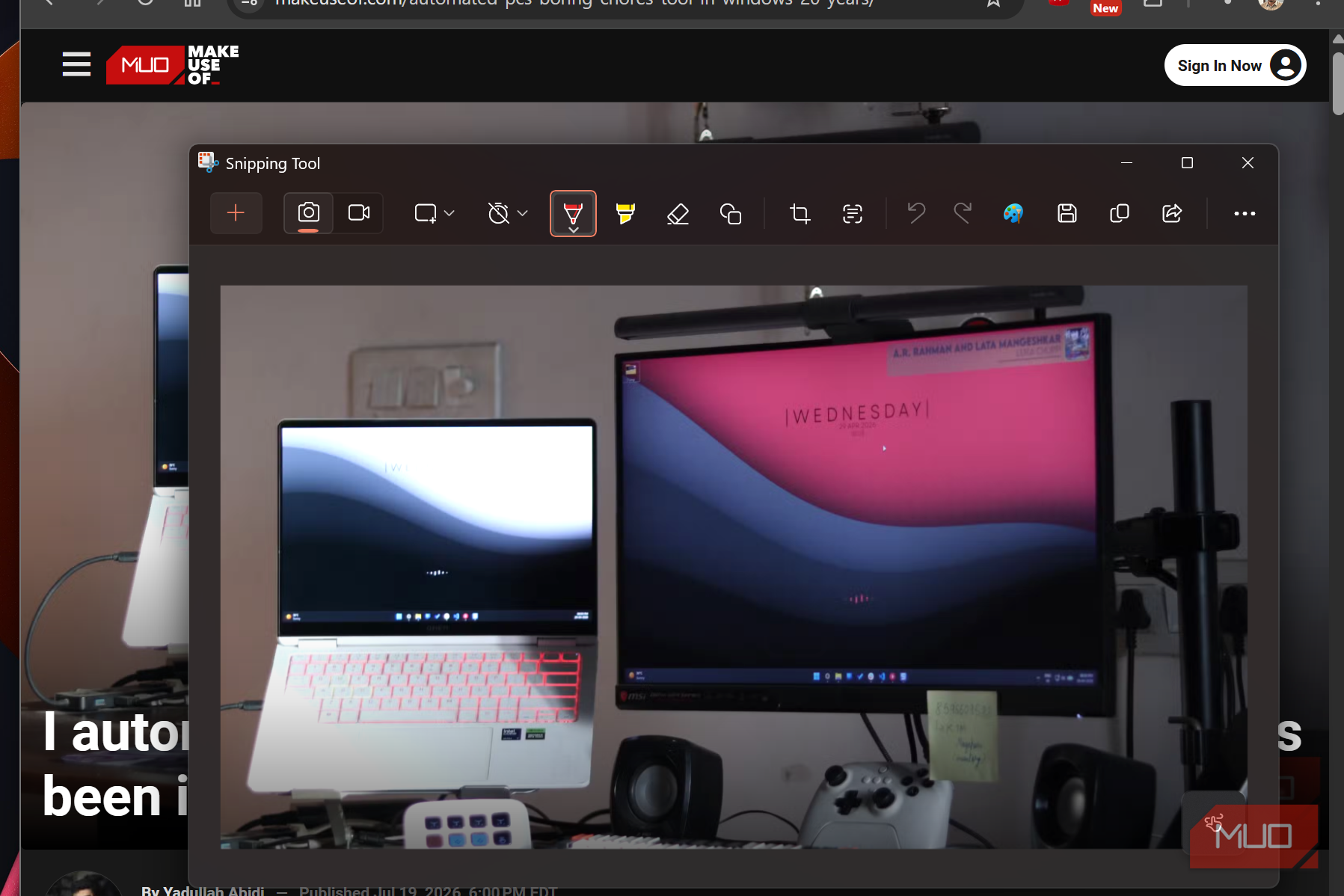Viewport: 1344px width, 896px height.
Task: Select the Eraser tool
Action: tap(678, 214)
